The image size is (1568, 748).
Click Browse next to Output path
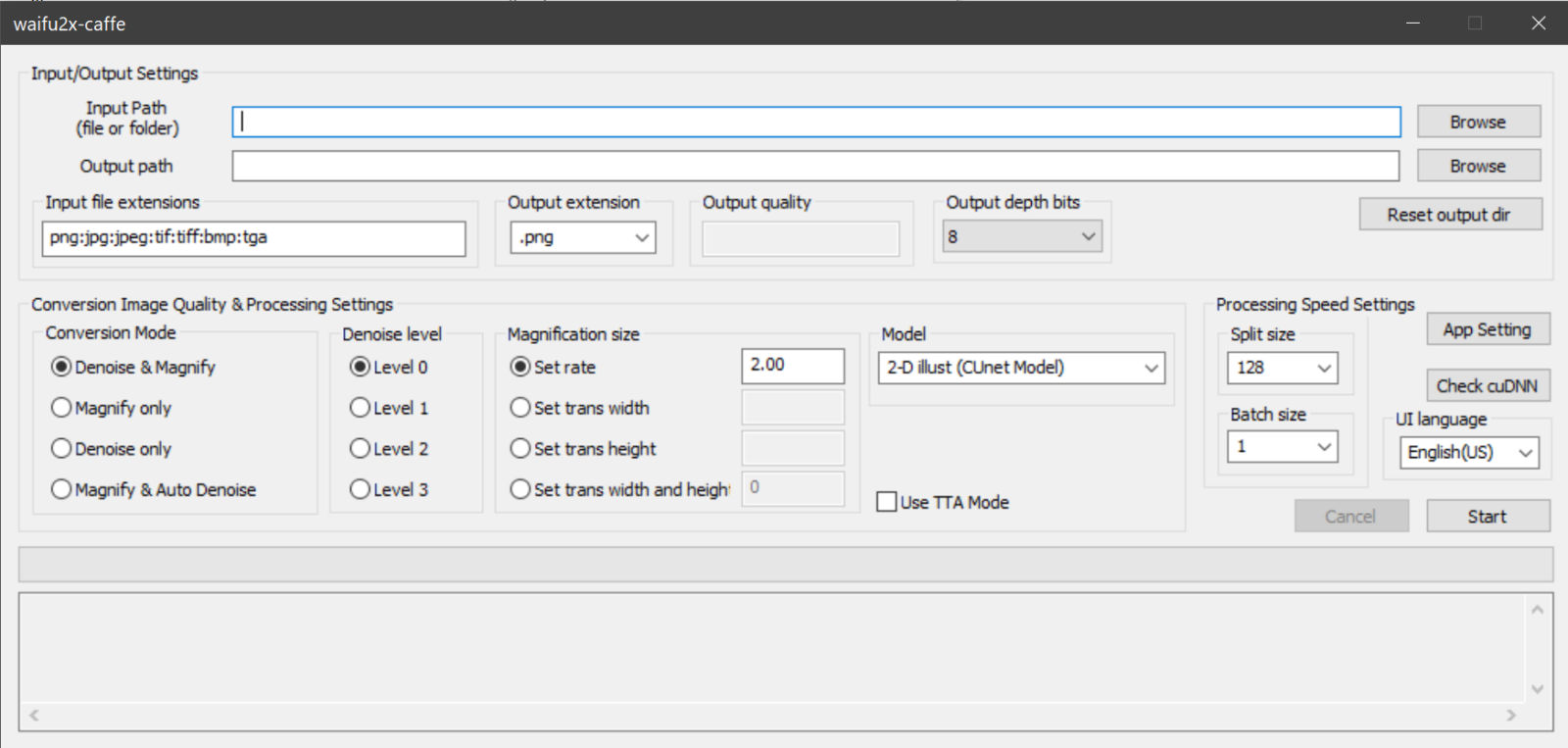1478,166
